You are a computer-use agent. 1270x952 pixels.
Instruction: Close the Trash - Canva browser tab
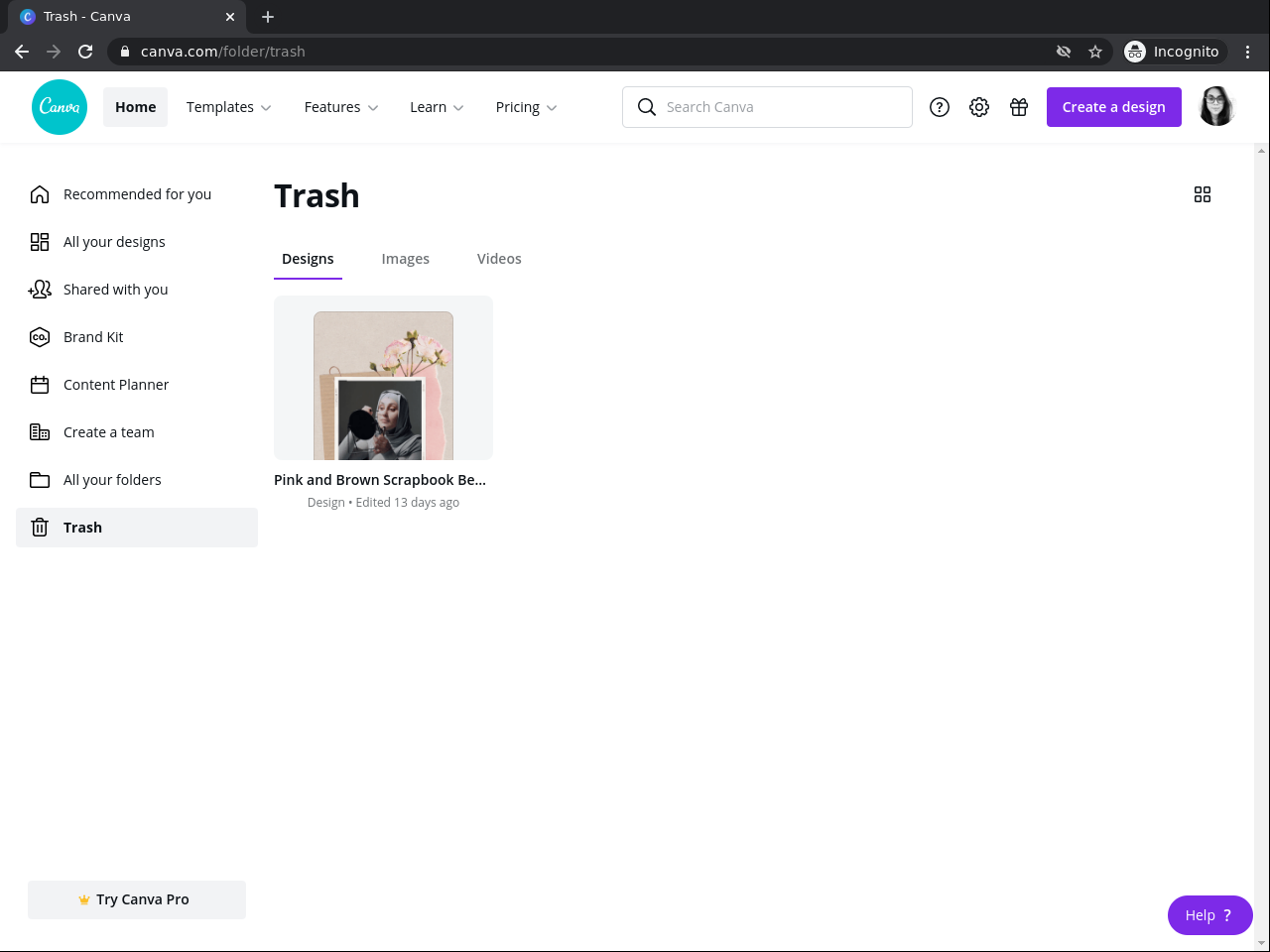click(x=230, y=17)
